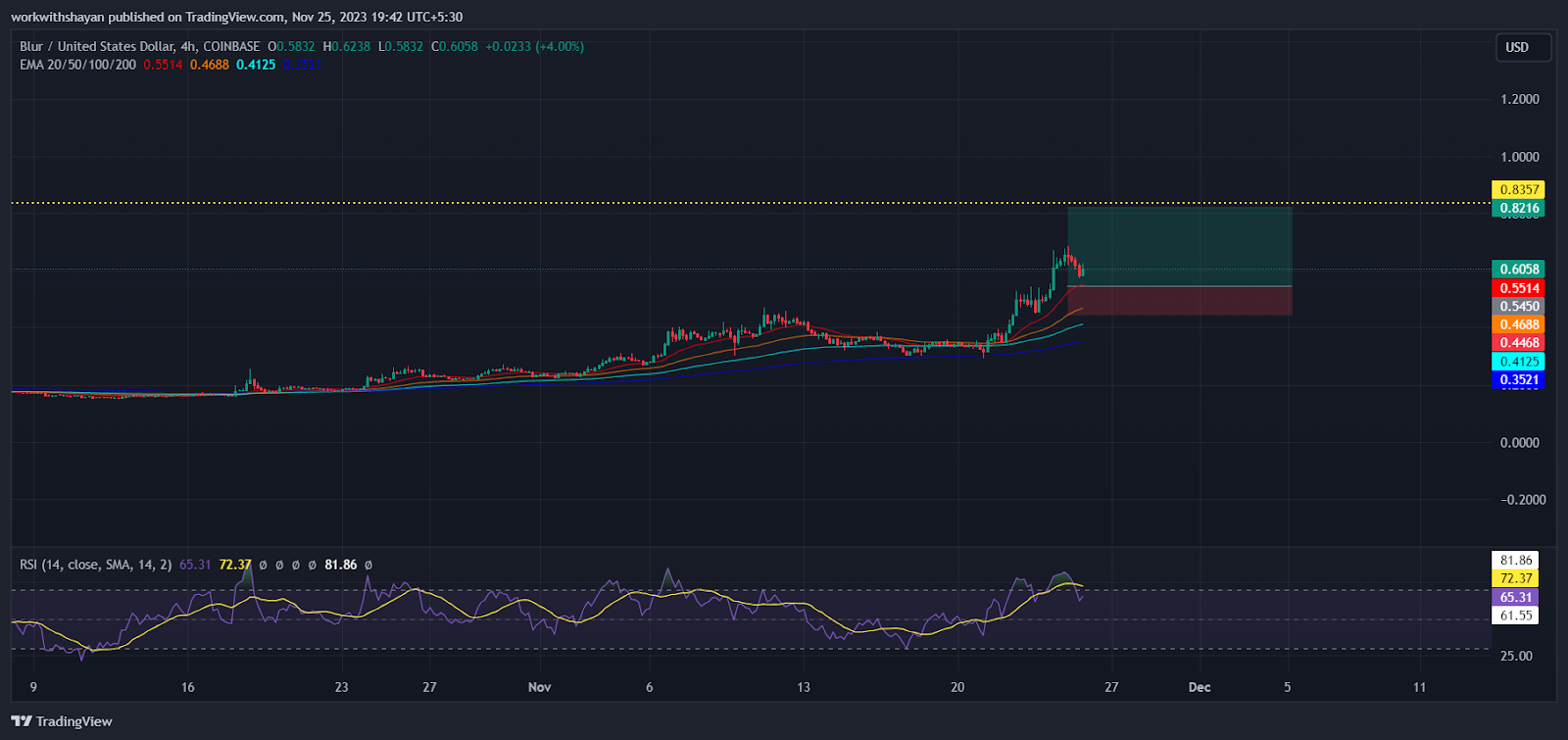Click the Nov label on the time axis
The width and height of the screenshot is (1568, 740).
coord(539,687)
